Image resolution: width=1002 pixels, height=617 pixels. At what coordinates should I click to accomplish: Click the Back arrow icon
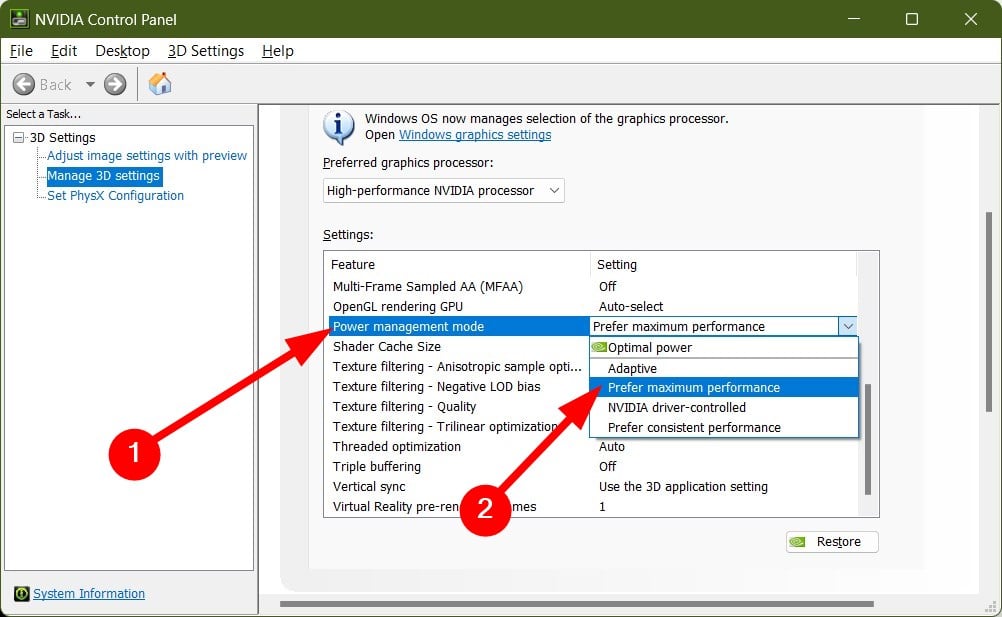click(24, 84)
